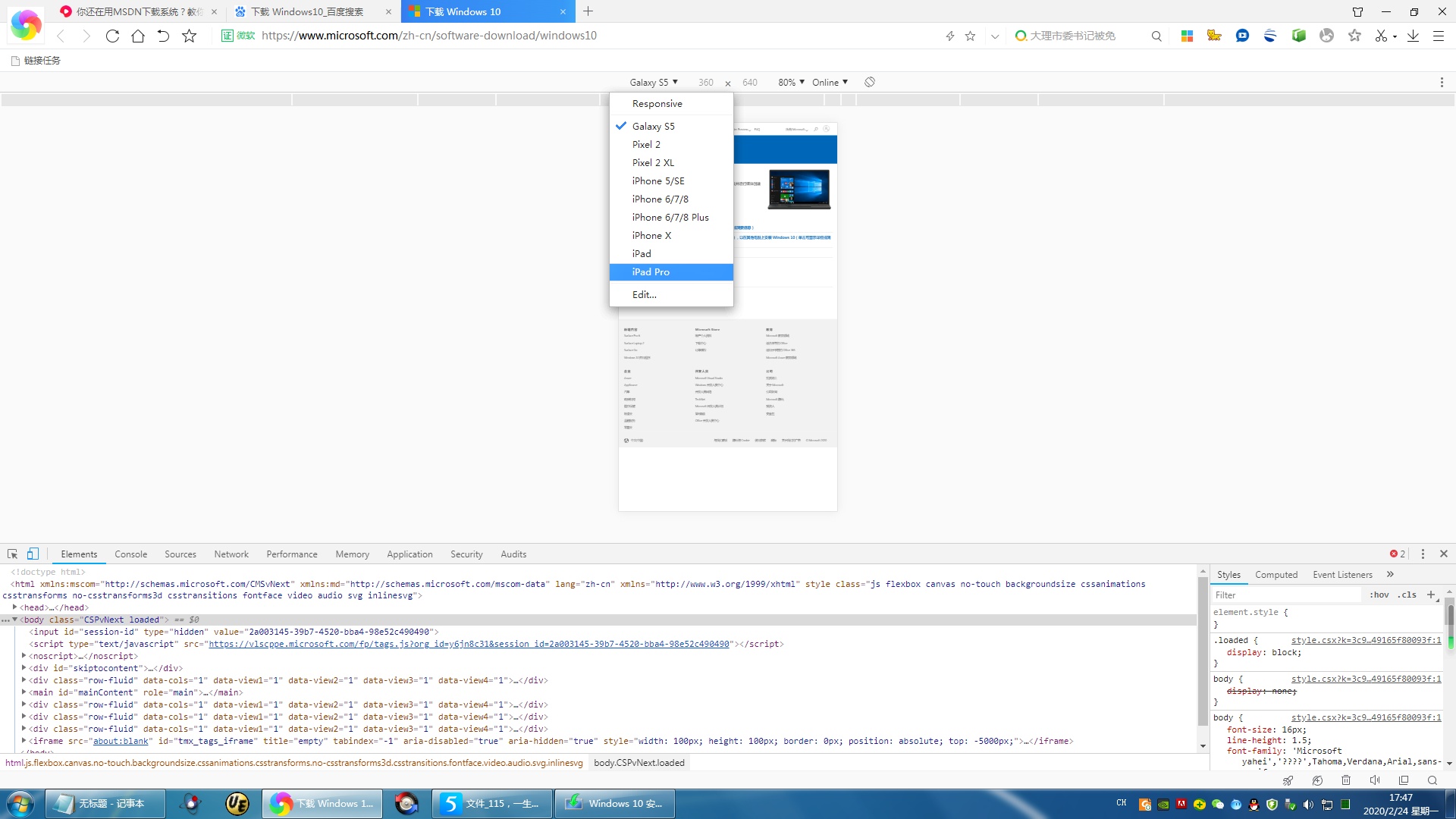Viewport: 1456px width, 819px height.
Task: Rotate the device viewport orientation
Action: coord(870,82)
